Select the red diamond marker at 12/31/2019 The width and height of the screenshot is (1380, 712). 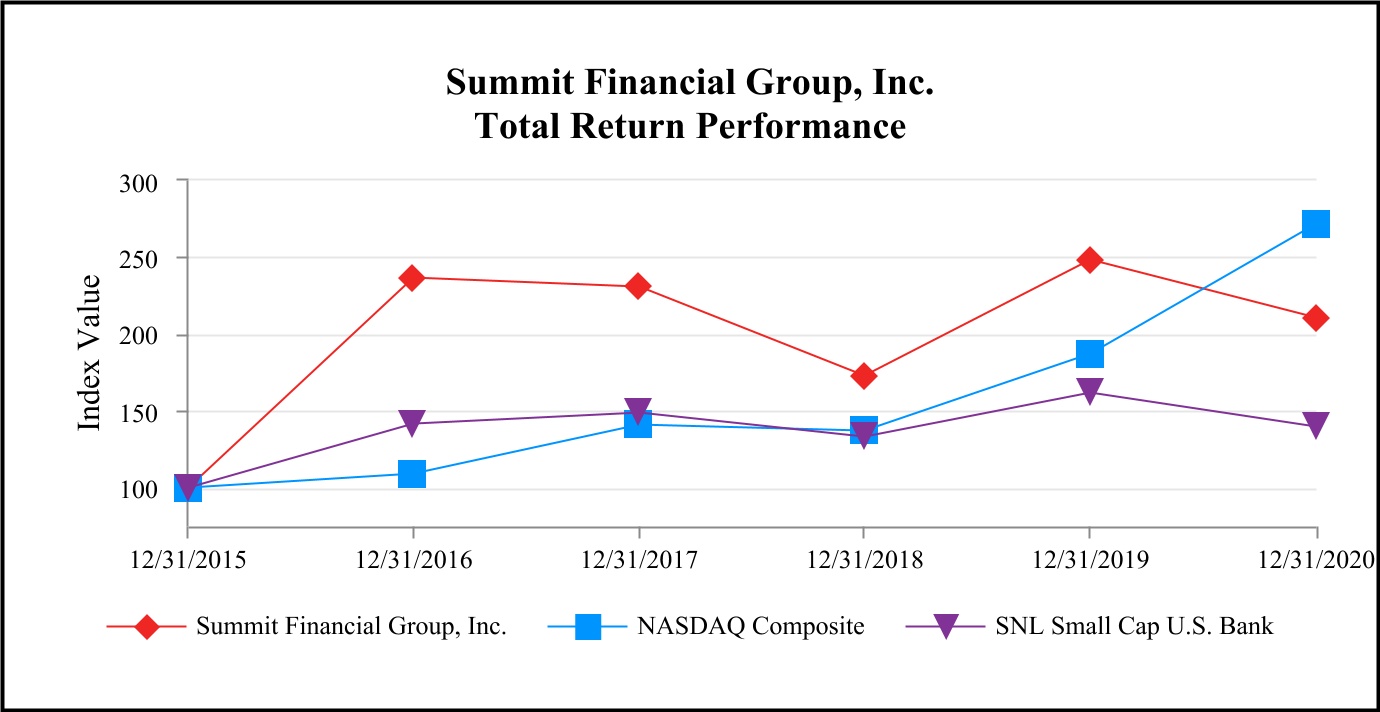point(1090,260)
